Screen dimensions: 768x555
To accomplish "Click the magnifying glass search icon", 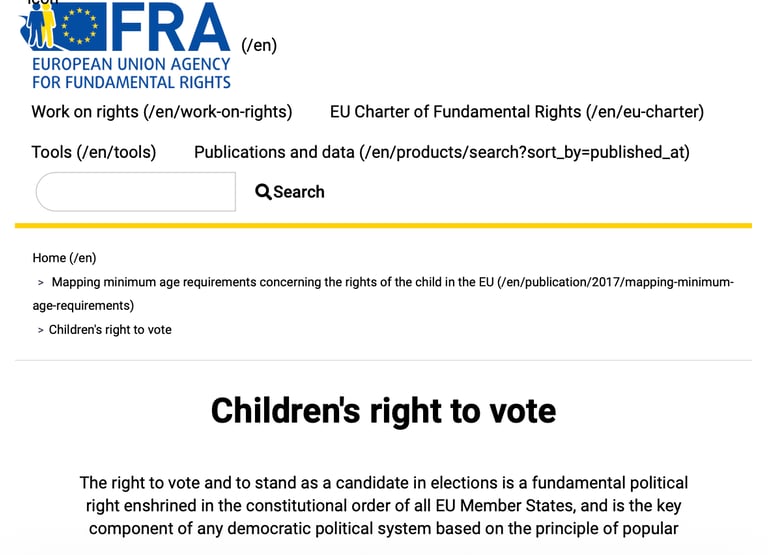I will click(x=263, y=192).
